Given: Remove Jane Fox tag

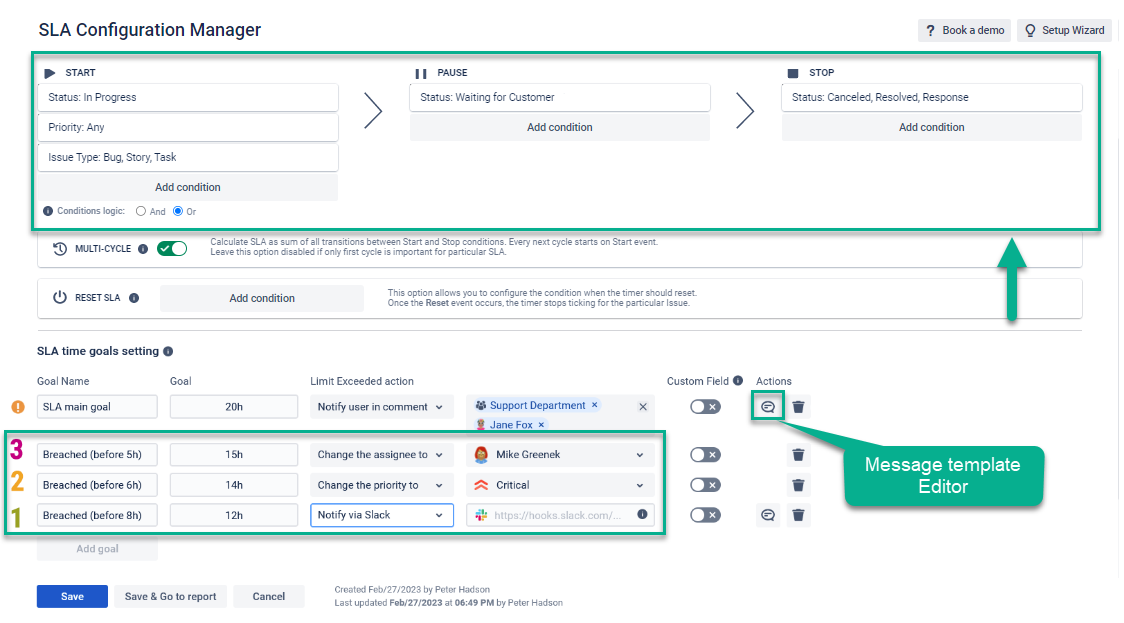Looking at the screenshot, I should click(x=541, y=424).
